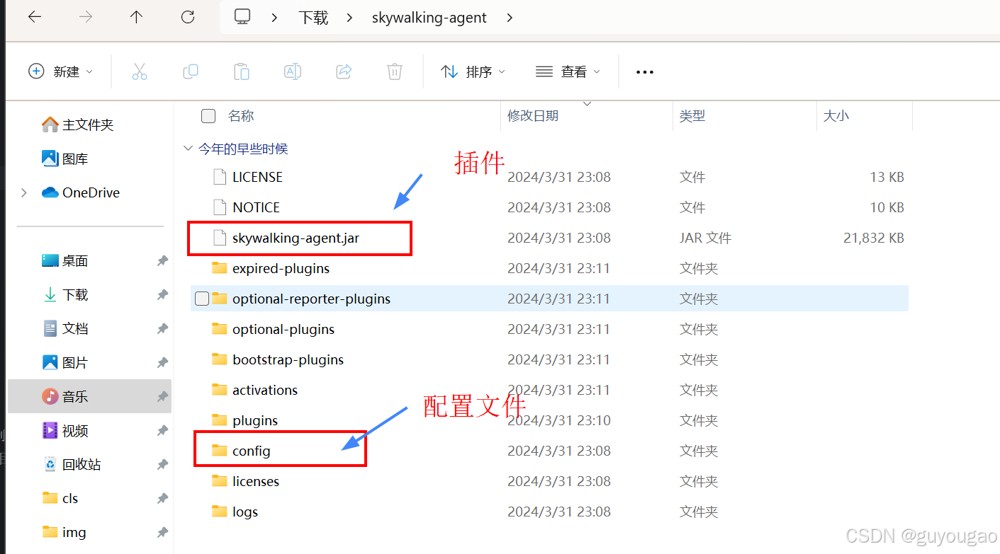
Task: Click the This PC monitor icon in address bar
Action: point(242,17)
